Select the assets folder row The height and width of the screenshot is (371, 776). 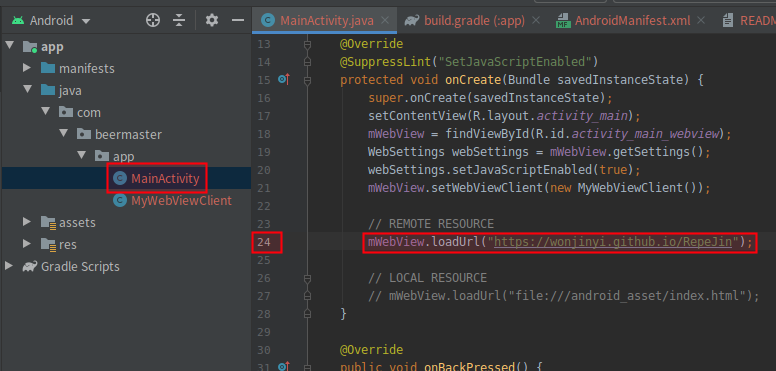126,222
